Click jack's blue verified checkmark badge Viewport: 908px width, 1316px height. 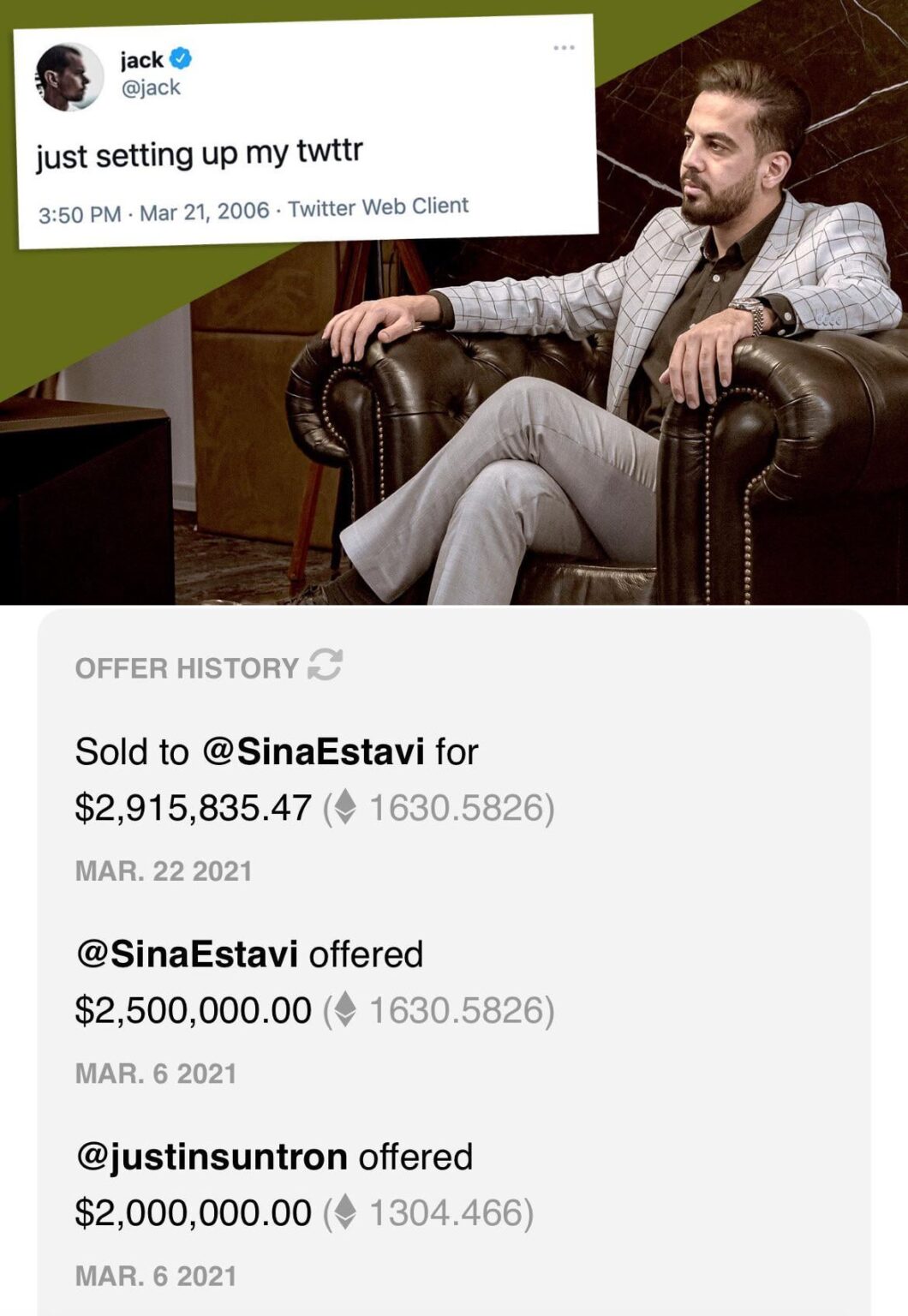pyautogui.click(x=178, y=57)
